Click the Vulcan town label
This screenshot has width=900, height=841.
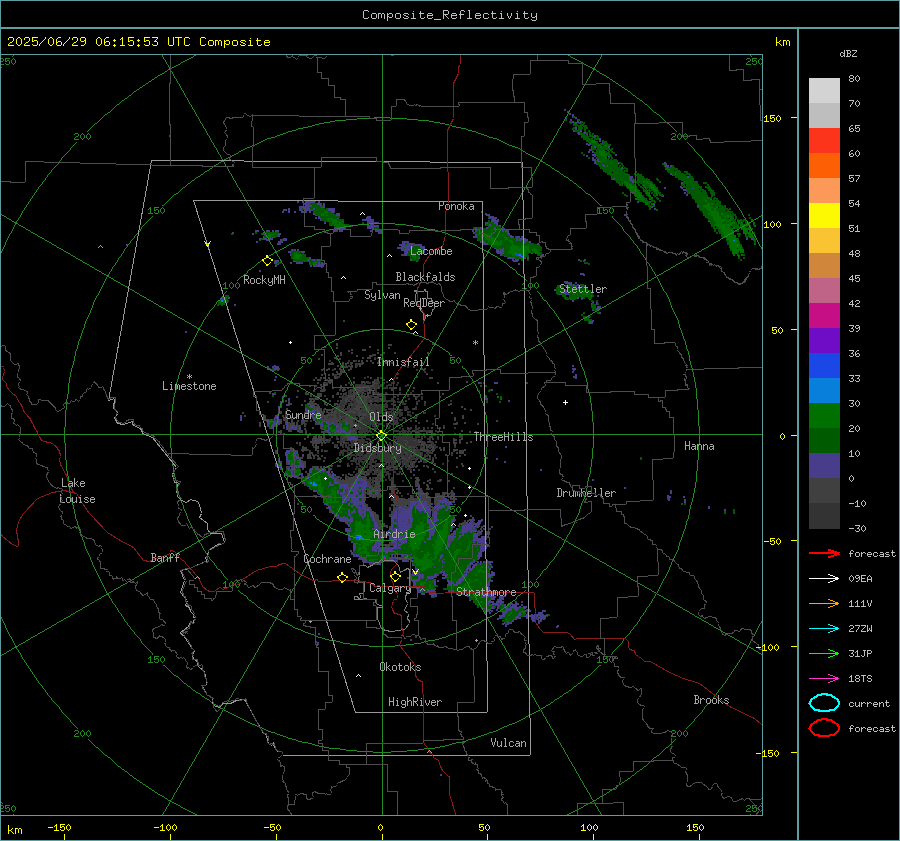click(x=509, y=743)
